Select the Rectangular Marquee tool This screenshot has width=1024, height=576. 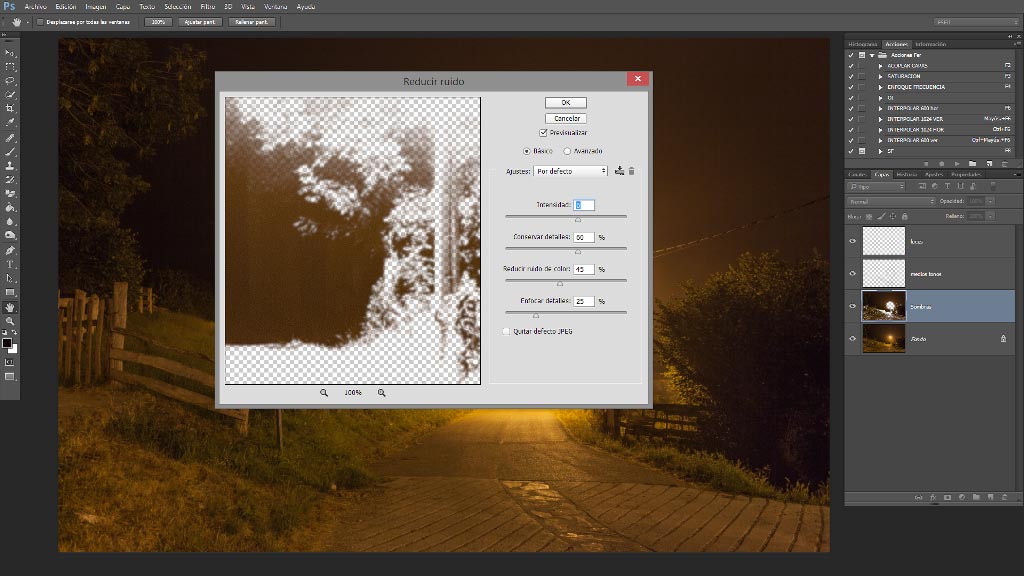[x=10, y=67]
